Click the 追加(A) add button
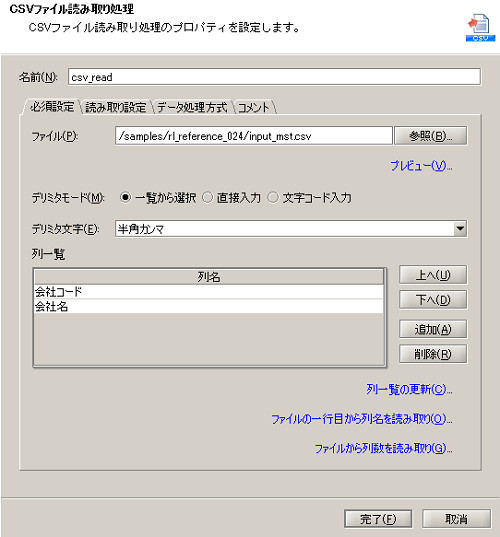The height and width of the screenshot is (537, 500). pos(433,329)
